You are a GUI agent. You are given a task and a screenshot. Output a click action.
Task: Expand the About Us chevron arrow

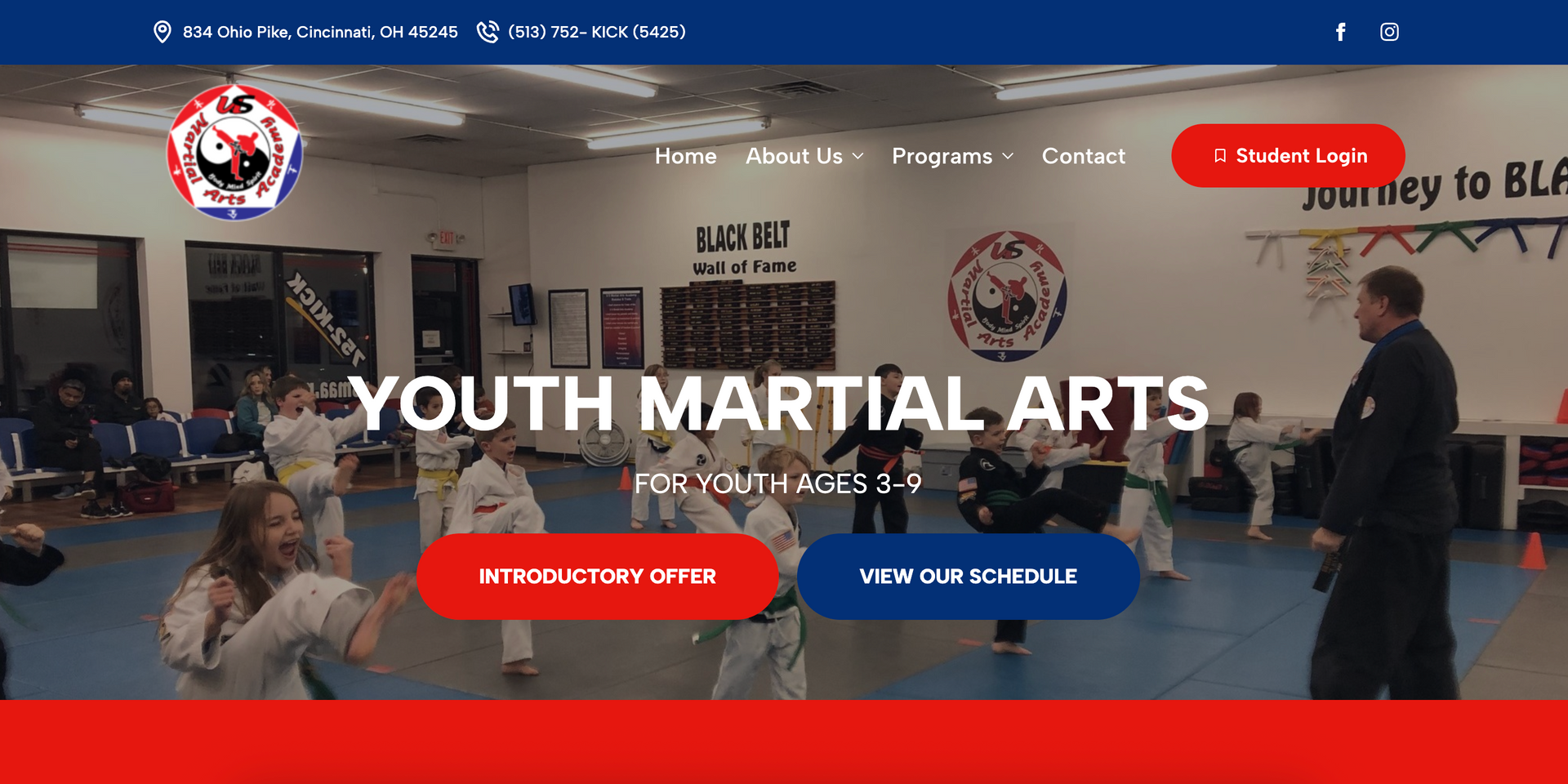[857, 156]
